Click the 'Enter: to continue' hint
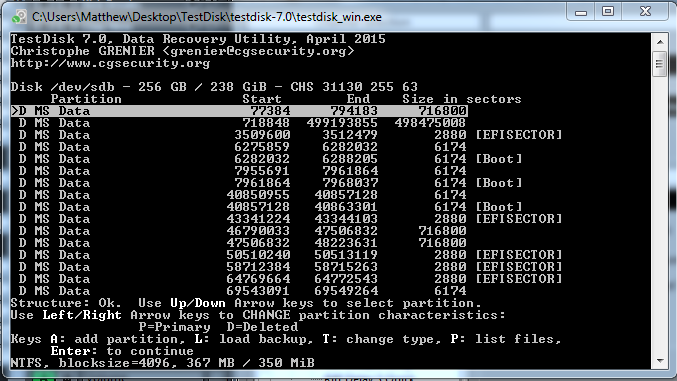 coord(122,351)
